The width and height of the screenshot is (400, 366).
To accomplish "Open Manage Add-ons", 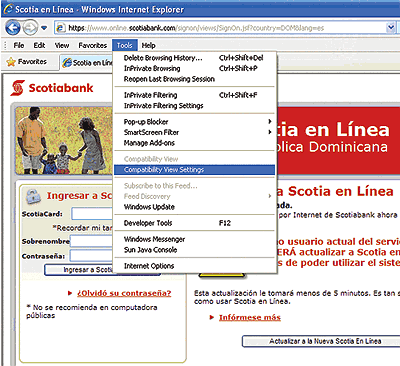I will (194, 143).
